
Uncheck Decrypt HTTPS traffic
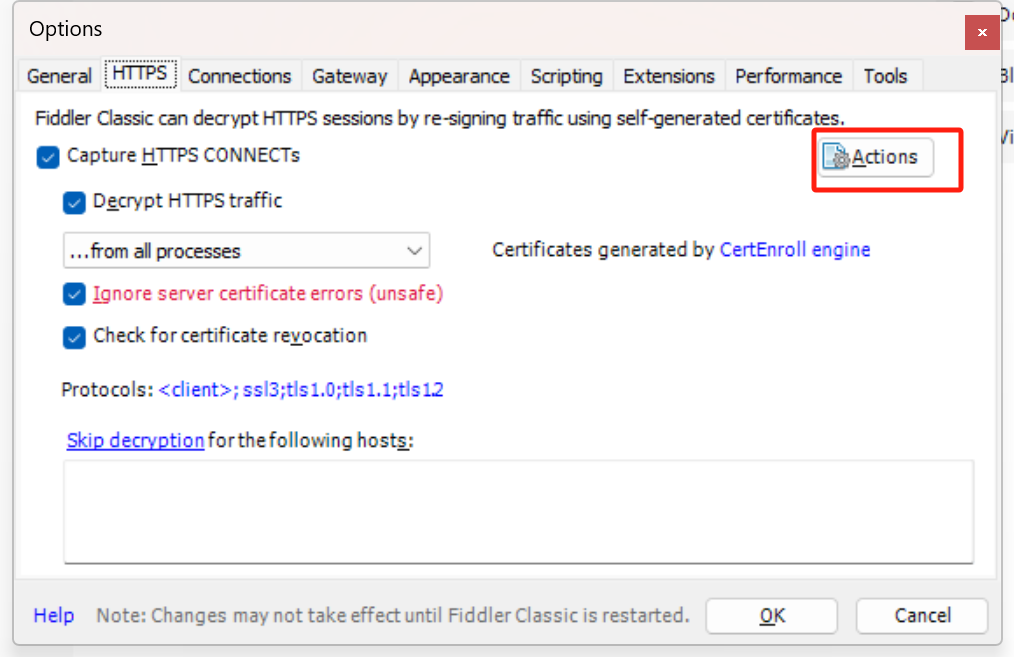click(74, 202)
